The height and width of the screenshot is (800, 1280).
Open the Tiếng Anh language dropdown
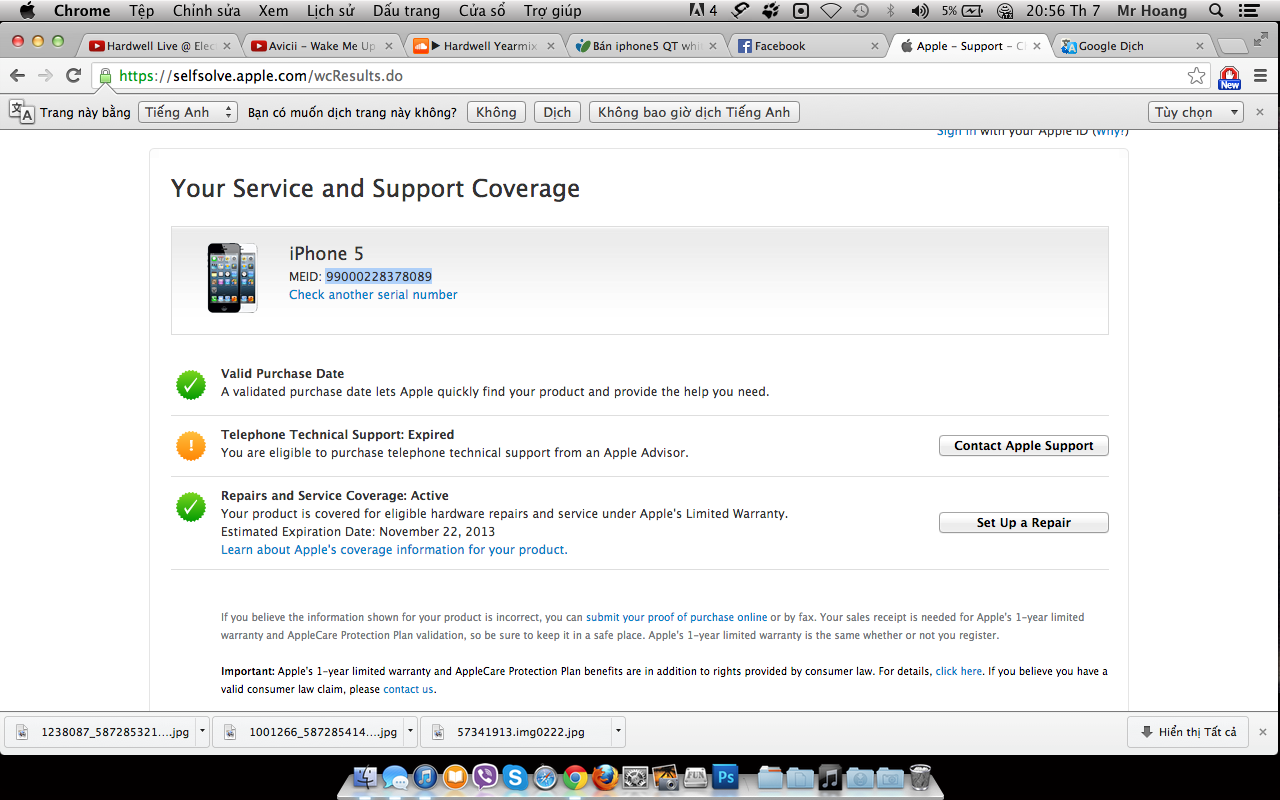(188, 112)
